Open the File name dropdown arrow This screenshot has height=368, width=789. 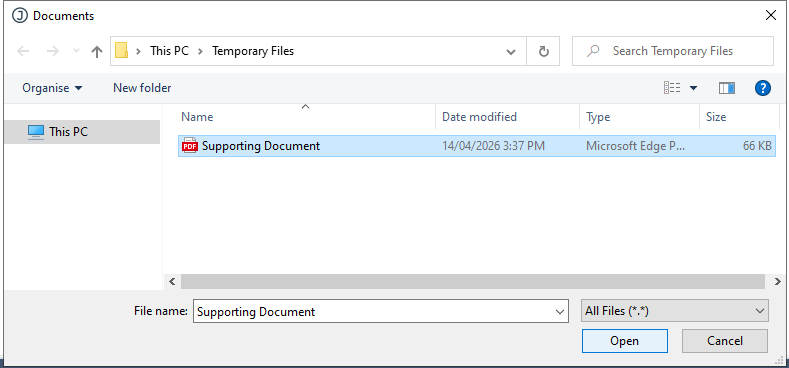(560, 312)
